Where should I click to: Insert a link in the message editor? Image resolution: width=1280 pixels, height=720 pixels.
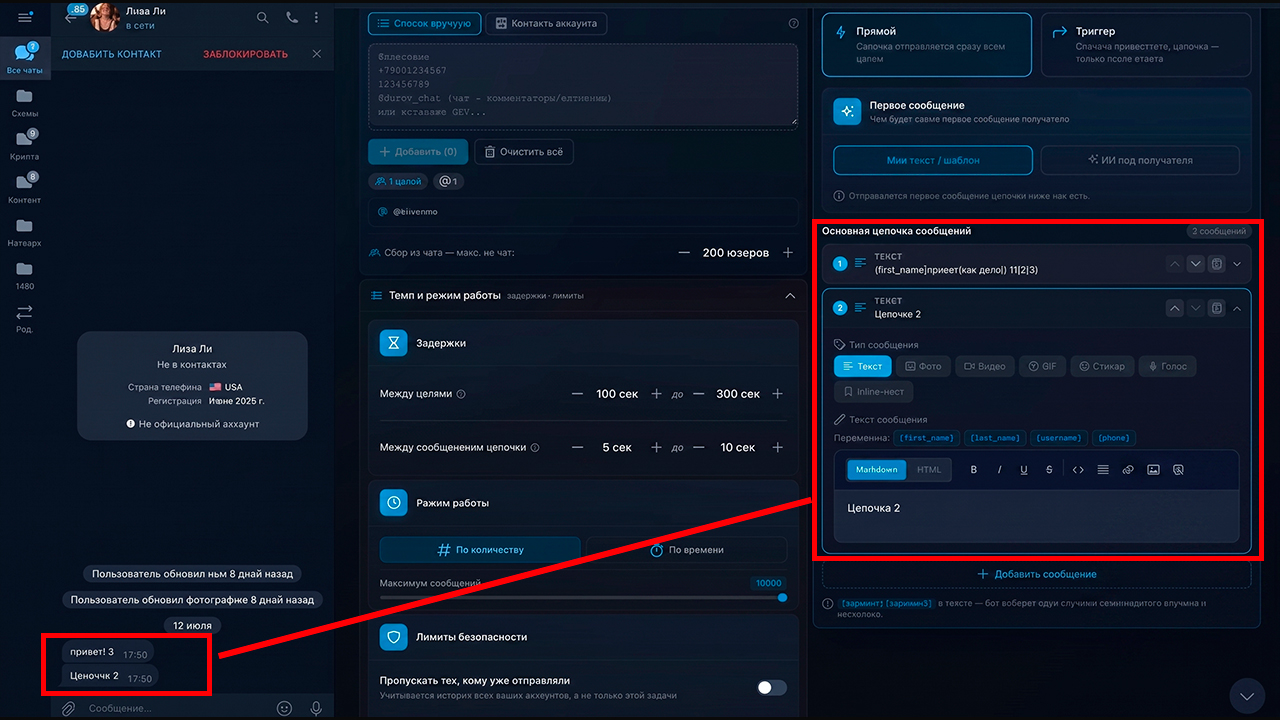point(1128,470)
